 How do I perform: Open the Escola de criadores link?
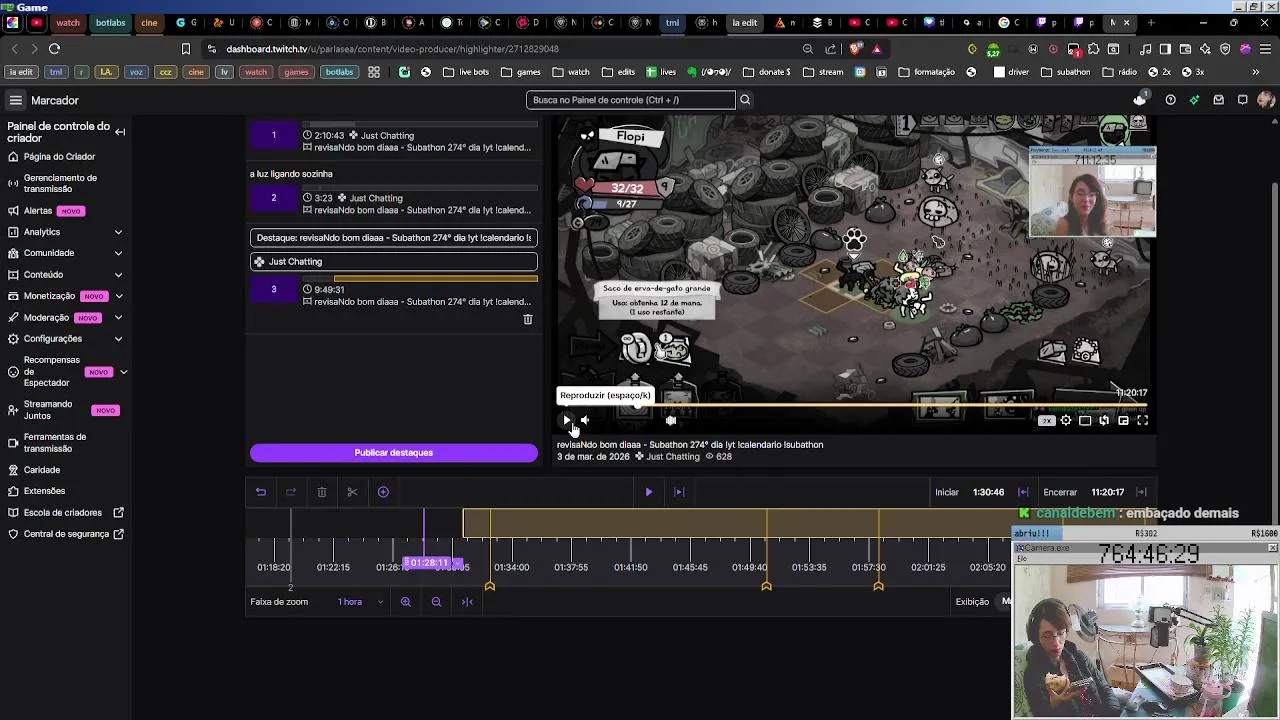point(66,513)
